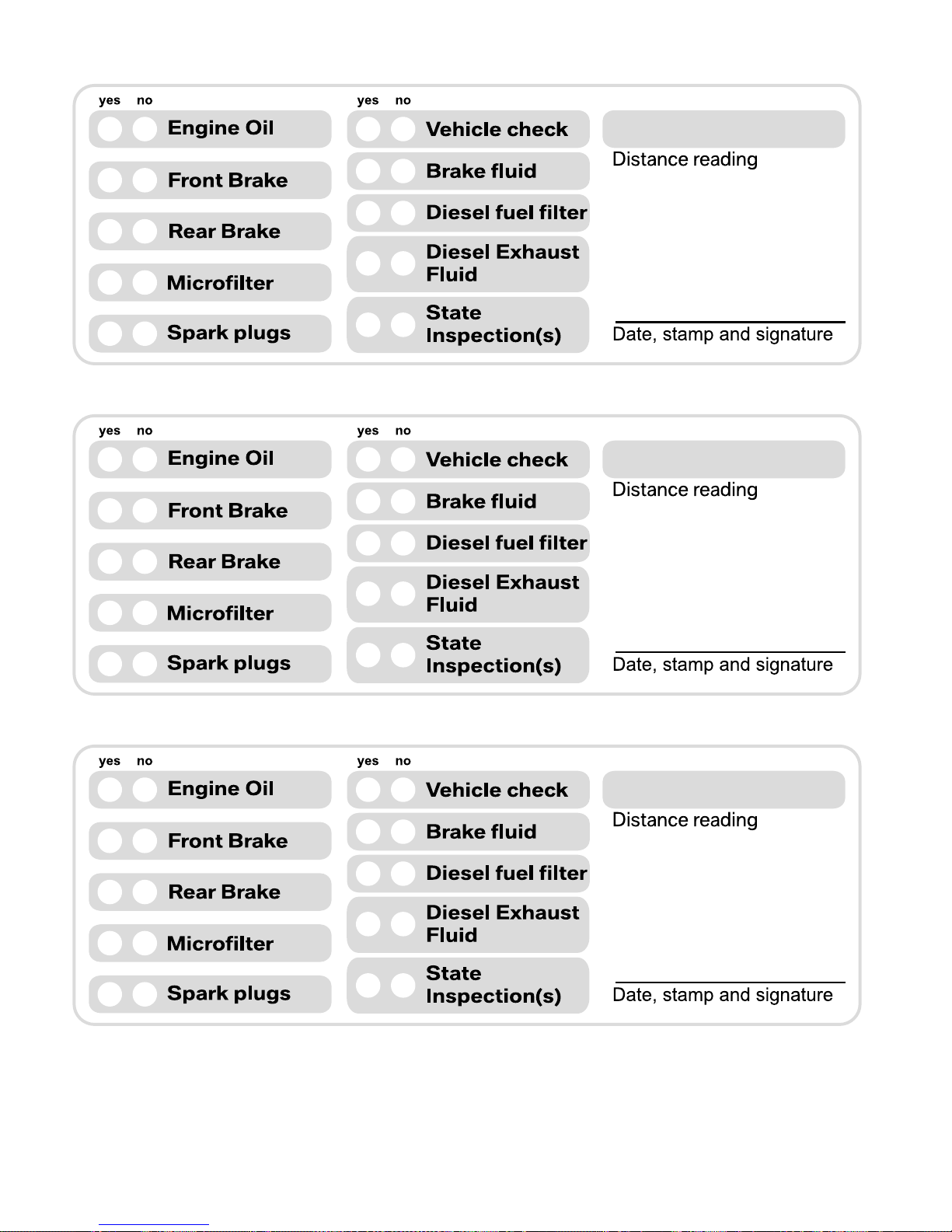The image size is (952, 1232).
Task: Mark no for Microfilter in second record
Action: pos(145,613)
